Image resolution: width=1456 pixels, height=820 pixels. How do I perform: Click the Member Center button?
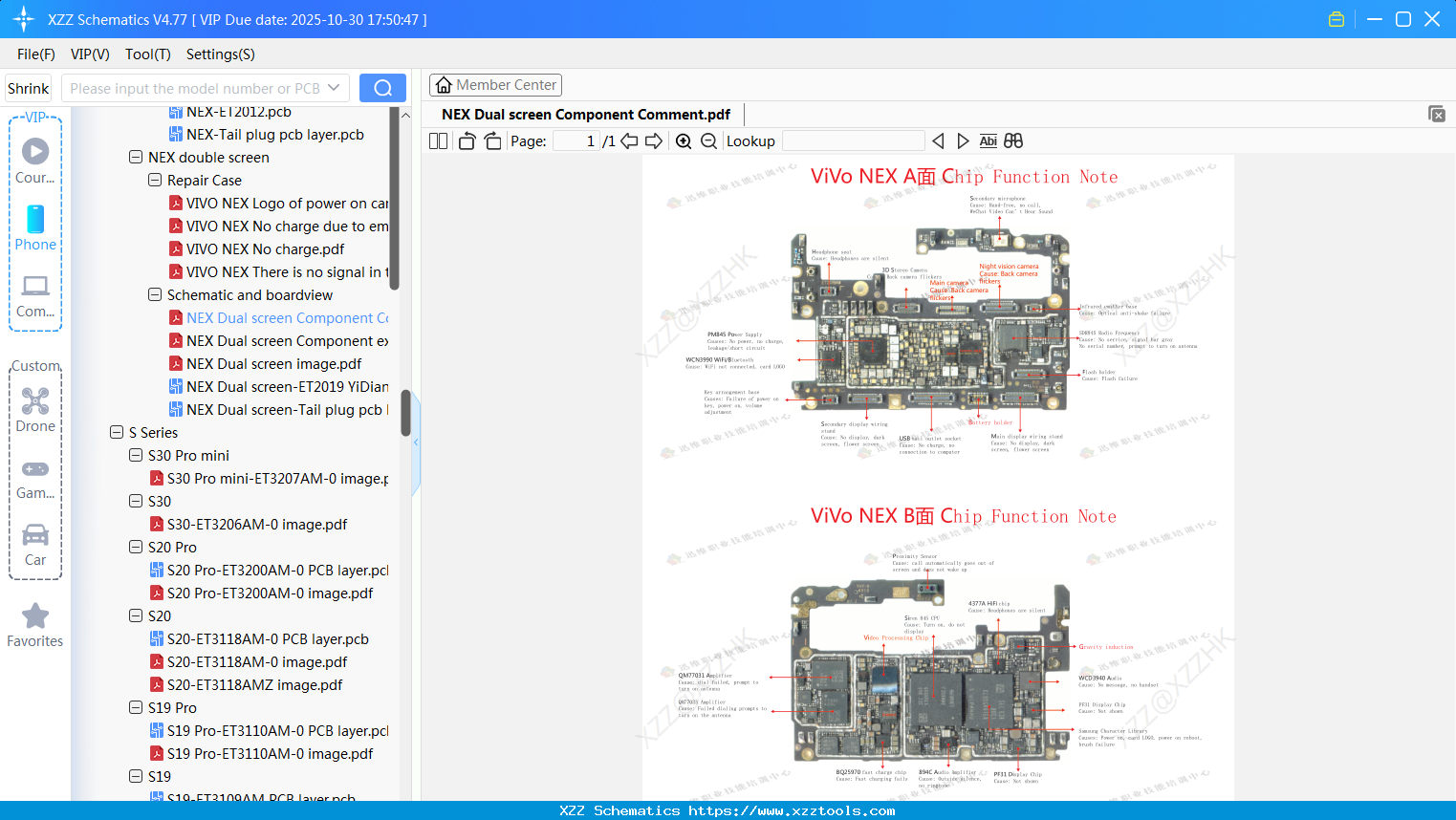(x=495, y=84)
